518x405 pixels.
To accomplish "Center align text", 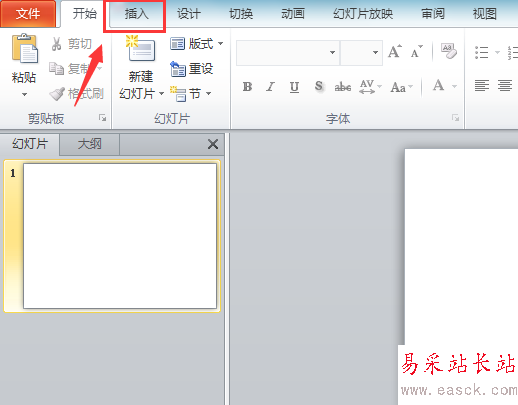I will pyautogui.click(x=505, y=86).
